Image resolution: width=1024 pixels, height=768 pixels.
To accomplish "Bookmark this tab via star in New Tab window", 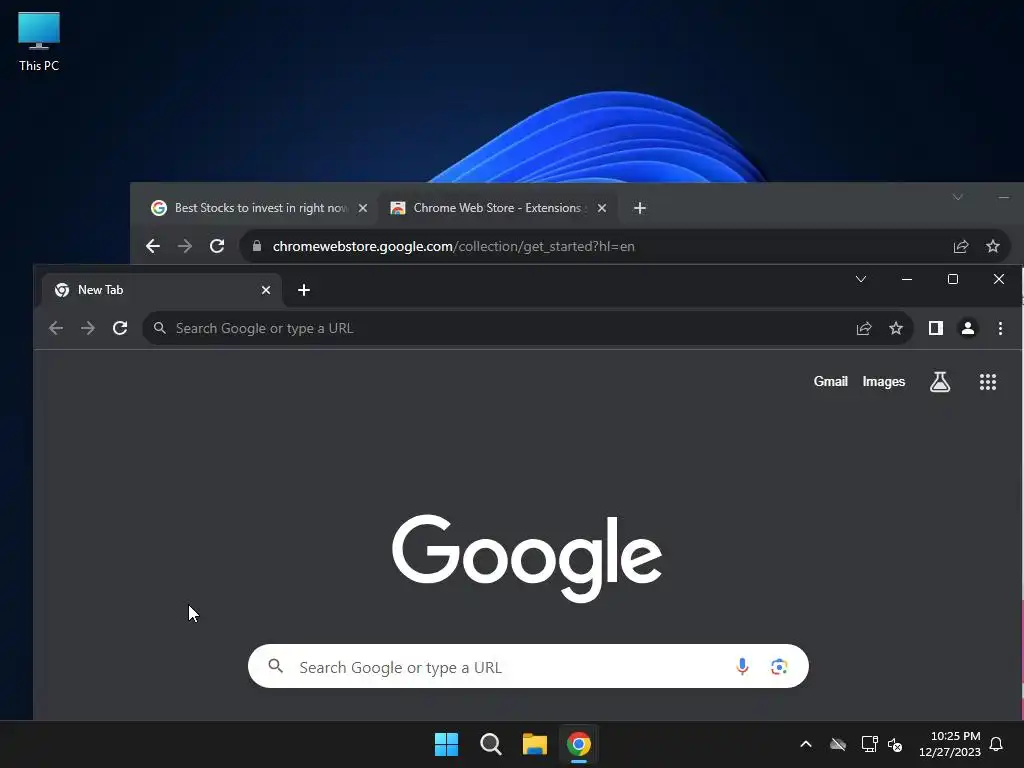I will click(x=896, y=328).
